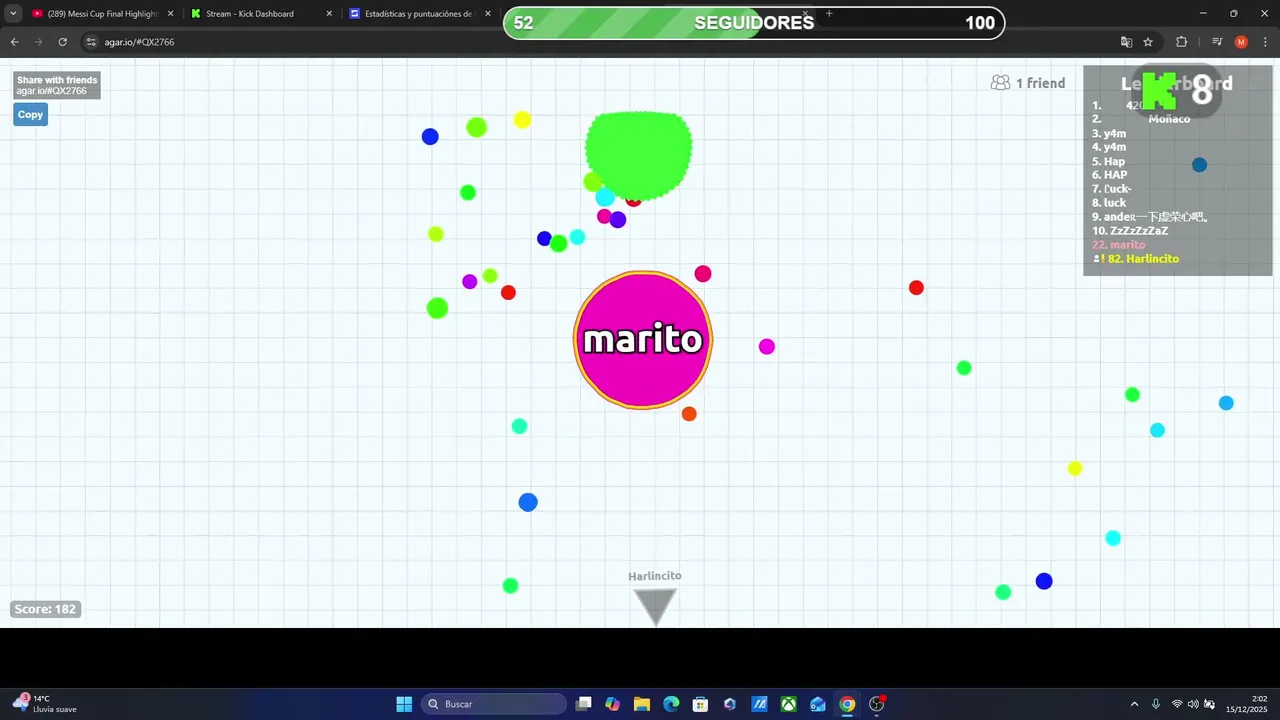The image size is (1280, 720).
Task: Switch to Google Chrome in the taskbar
Action: click(847, 704)
